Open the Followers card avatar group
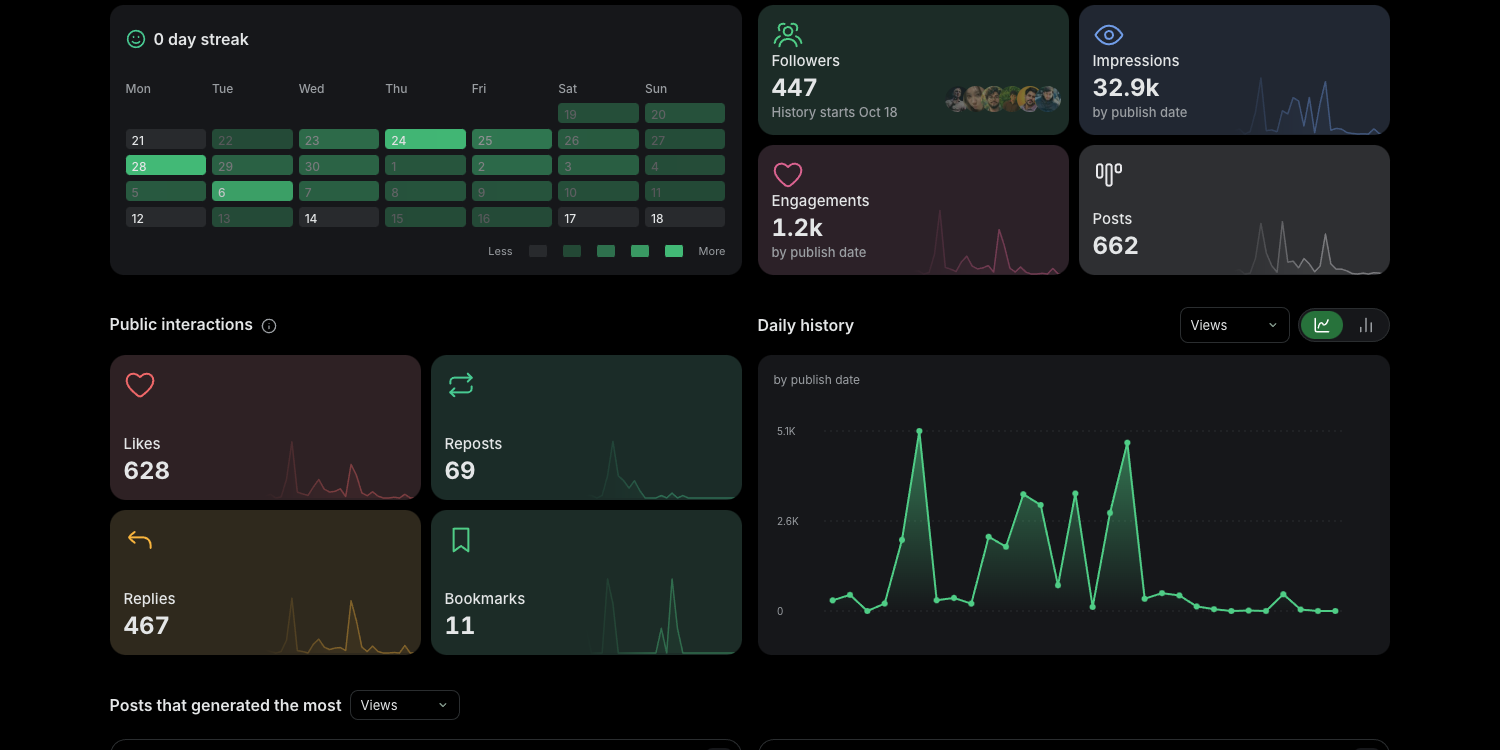Viewport: 1500px width, 750px height. [x=1003, y=99]
